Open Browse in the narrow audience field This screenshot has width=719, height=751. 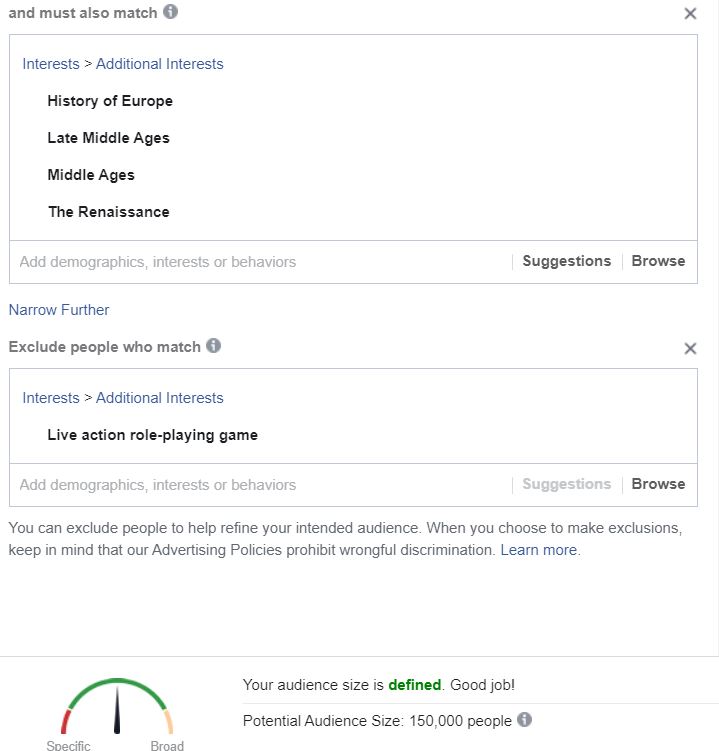point(658,261)
